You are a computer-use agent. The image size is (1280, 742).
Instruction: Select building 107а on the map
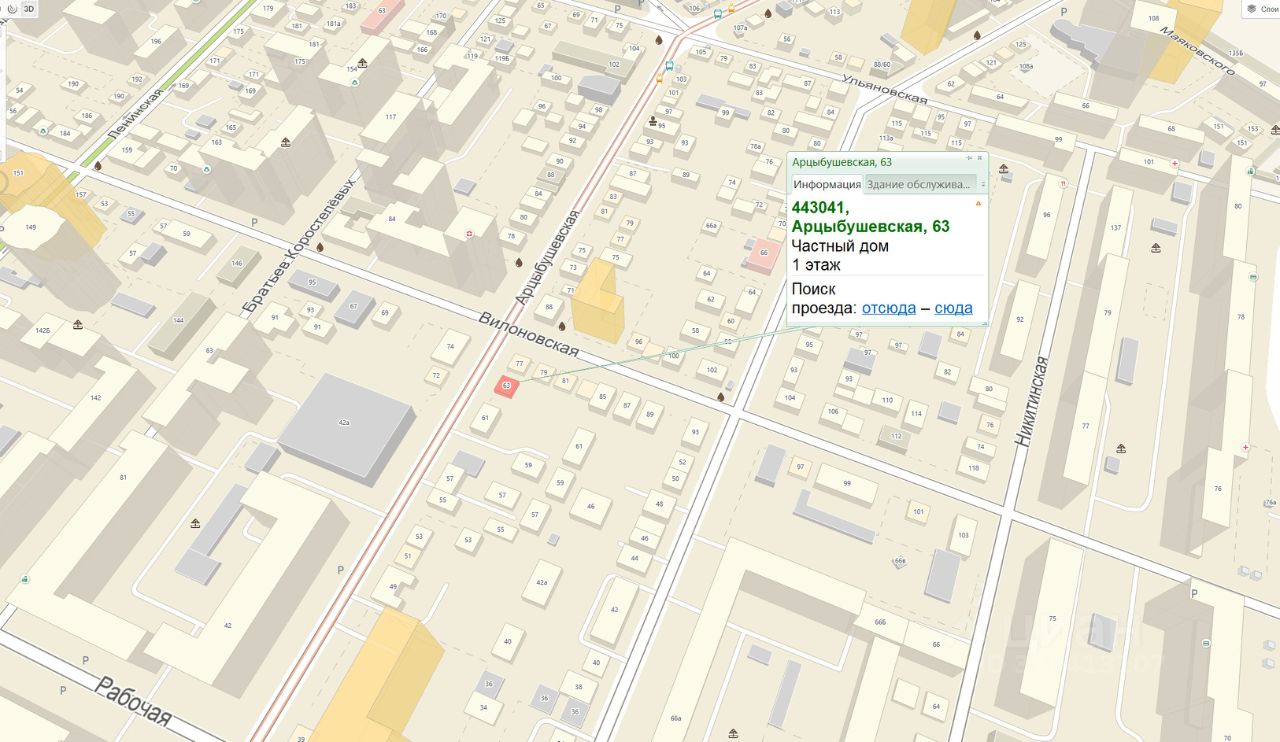click(x=741, y=29)
